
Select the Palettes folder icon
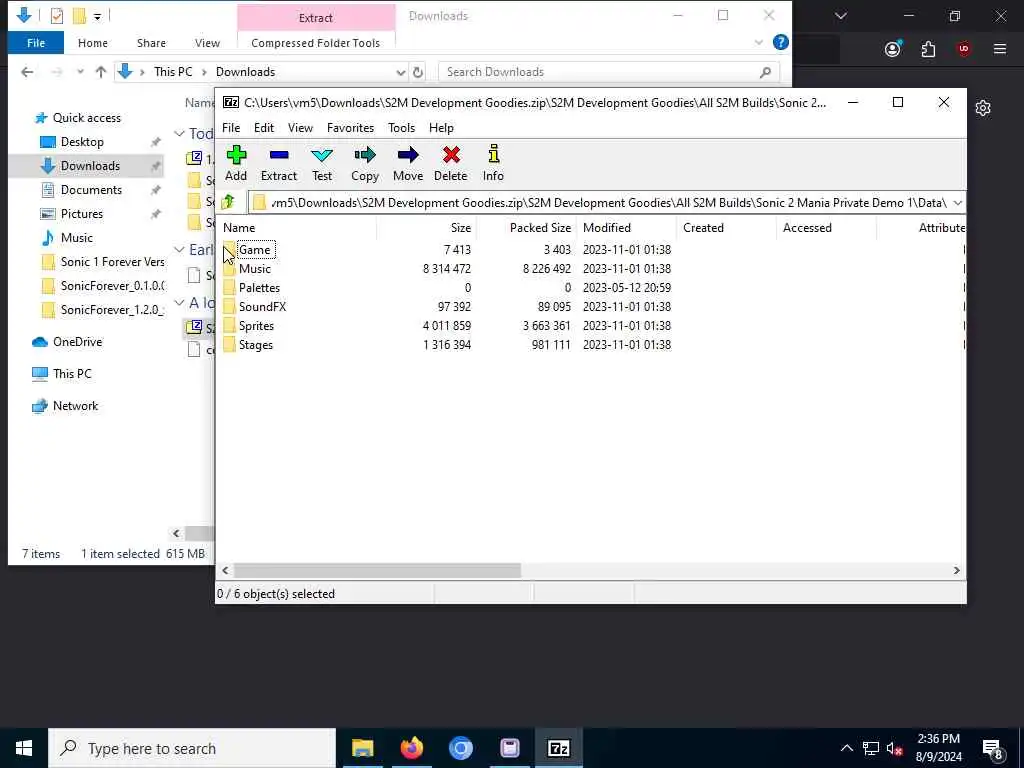[229, 287]
